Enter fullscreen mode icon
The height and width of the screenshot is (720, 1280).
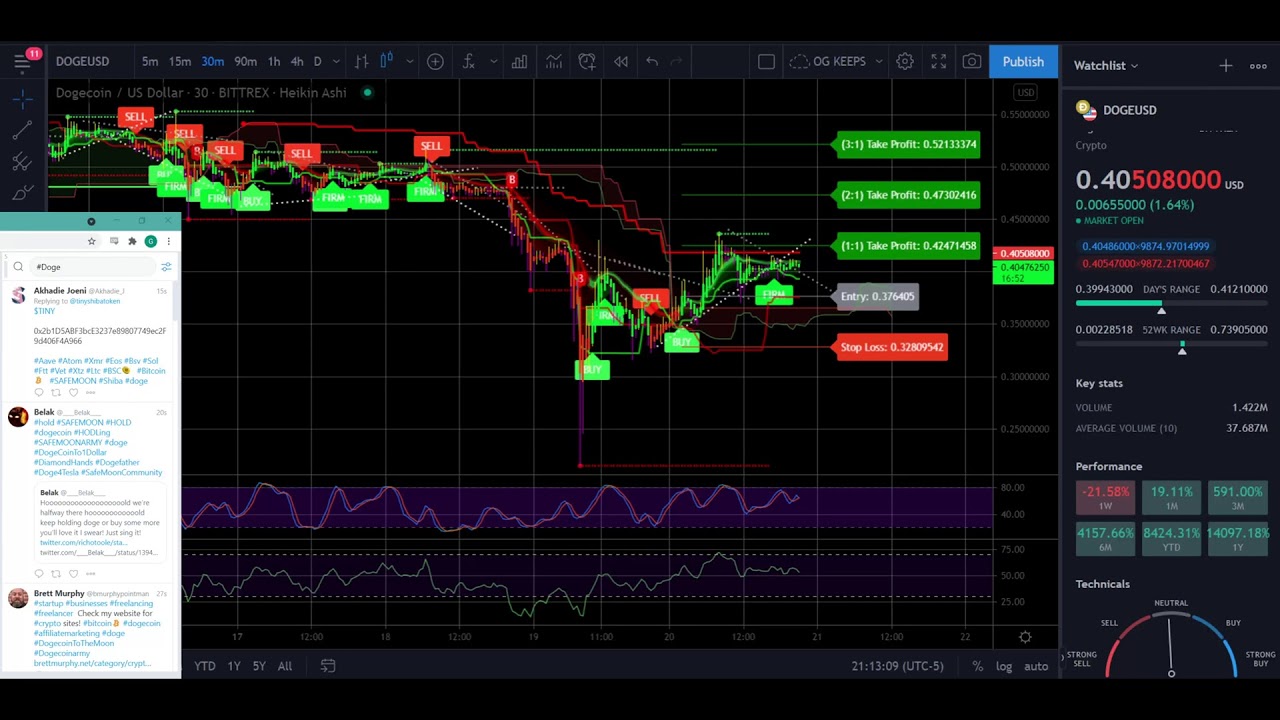(x=938, y=62)
